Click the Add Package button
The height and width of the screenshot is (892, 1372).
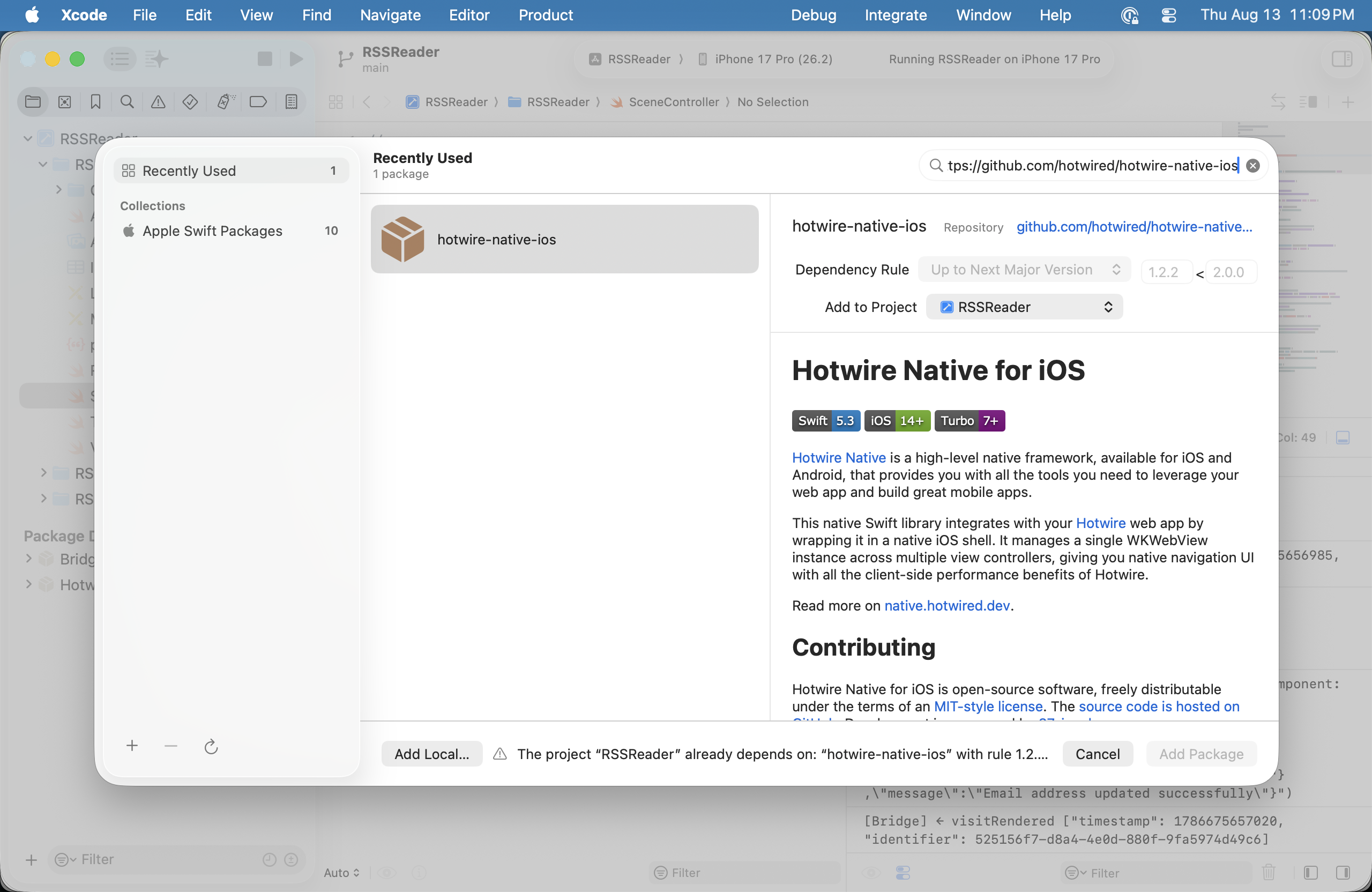tap(1202, 754)
